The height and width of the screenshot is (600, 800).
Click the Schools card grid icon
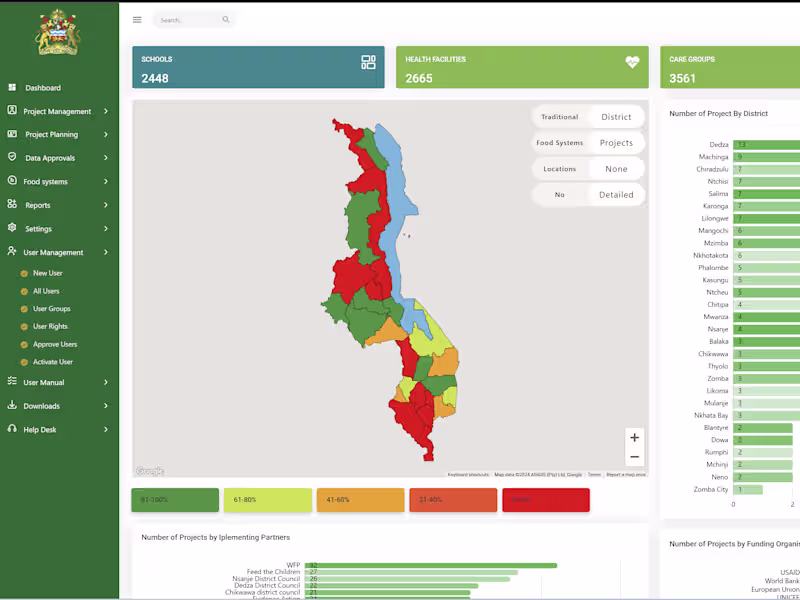point(368,62)
